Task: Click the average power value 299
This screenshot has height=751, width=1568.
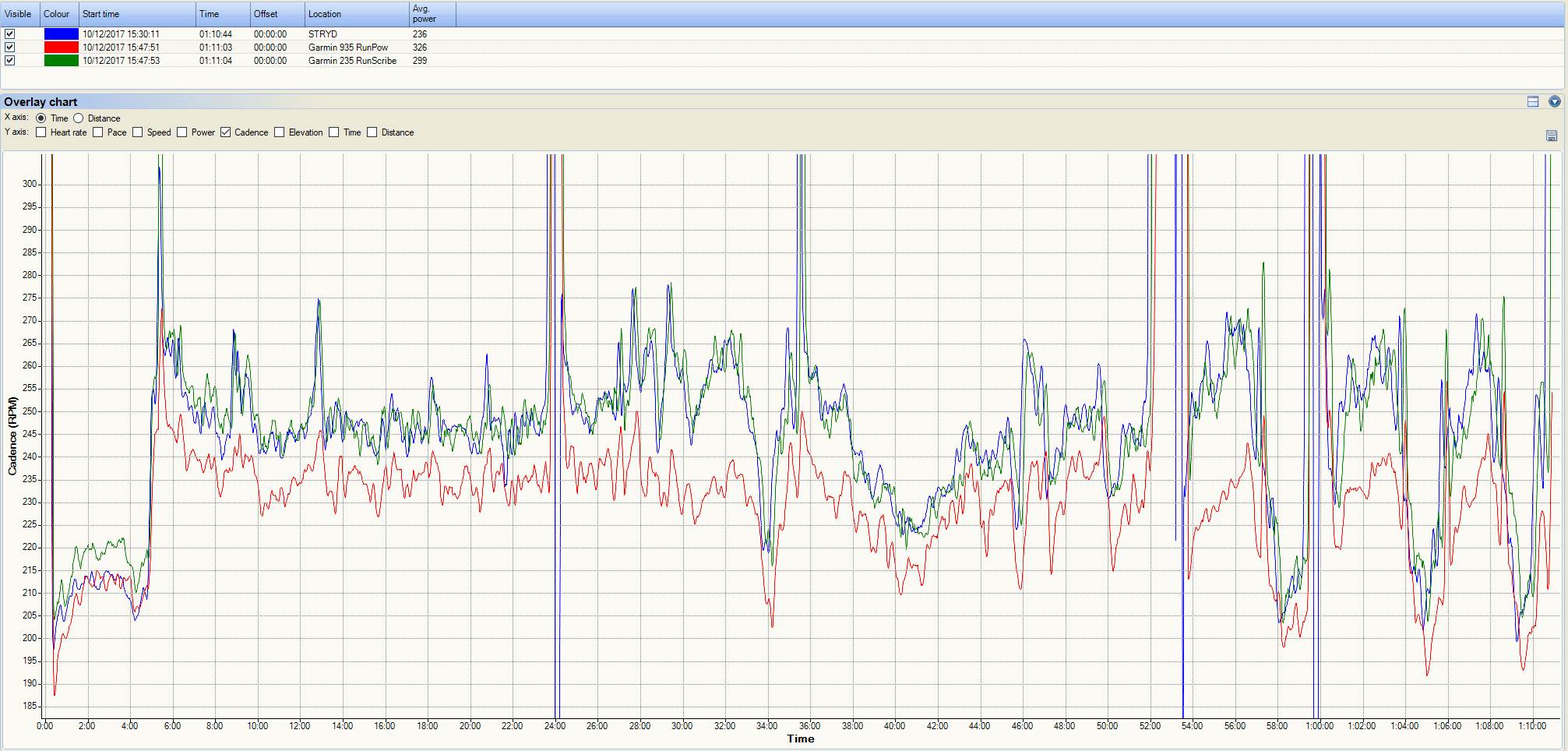Action: tap(420, 61)
